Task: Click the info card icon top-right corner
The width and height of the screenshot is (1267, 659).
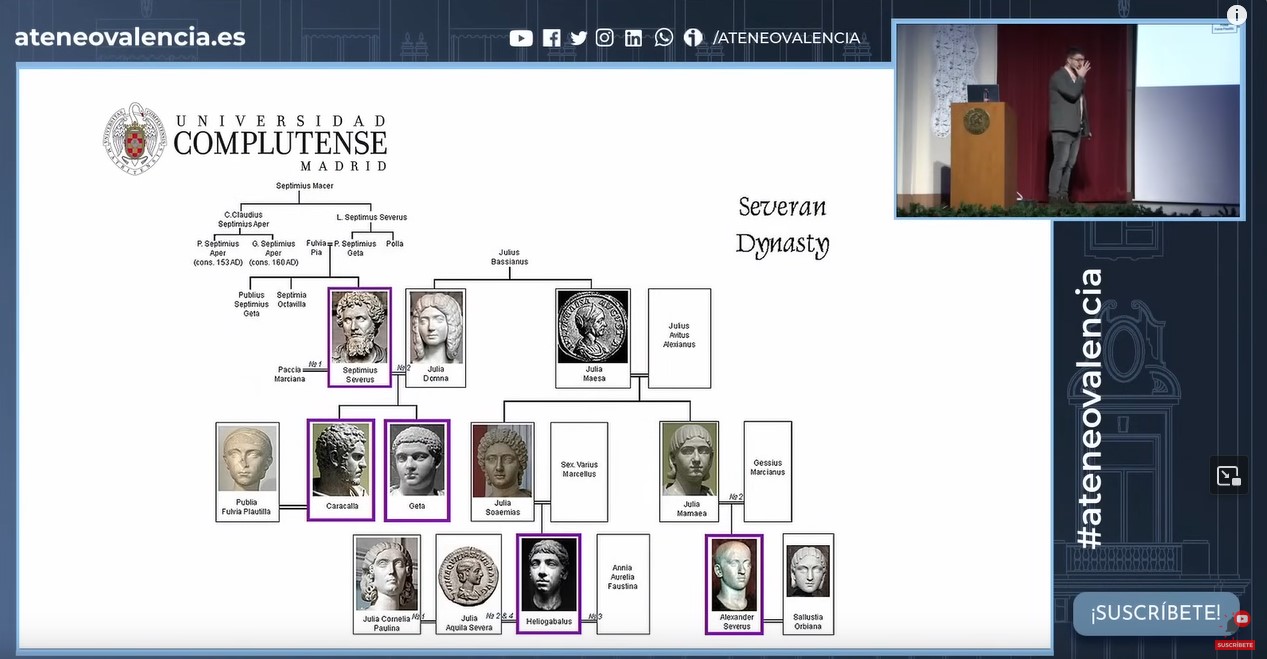Action: [x=1237, y=15]
